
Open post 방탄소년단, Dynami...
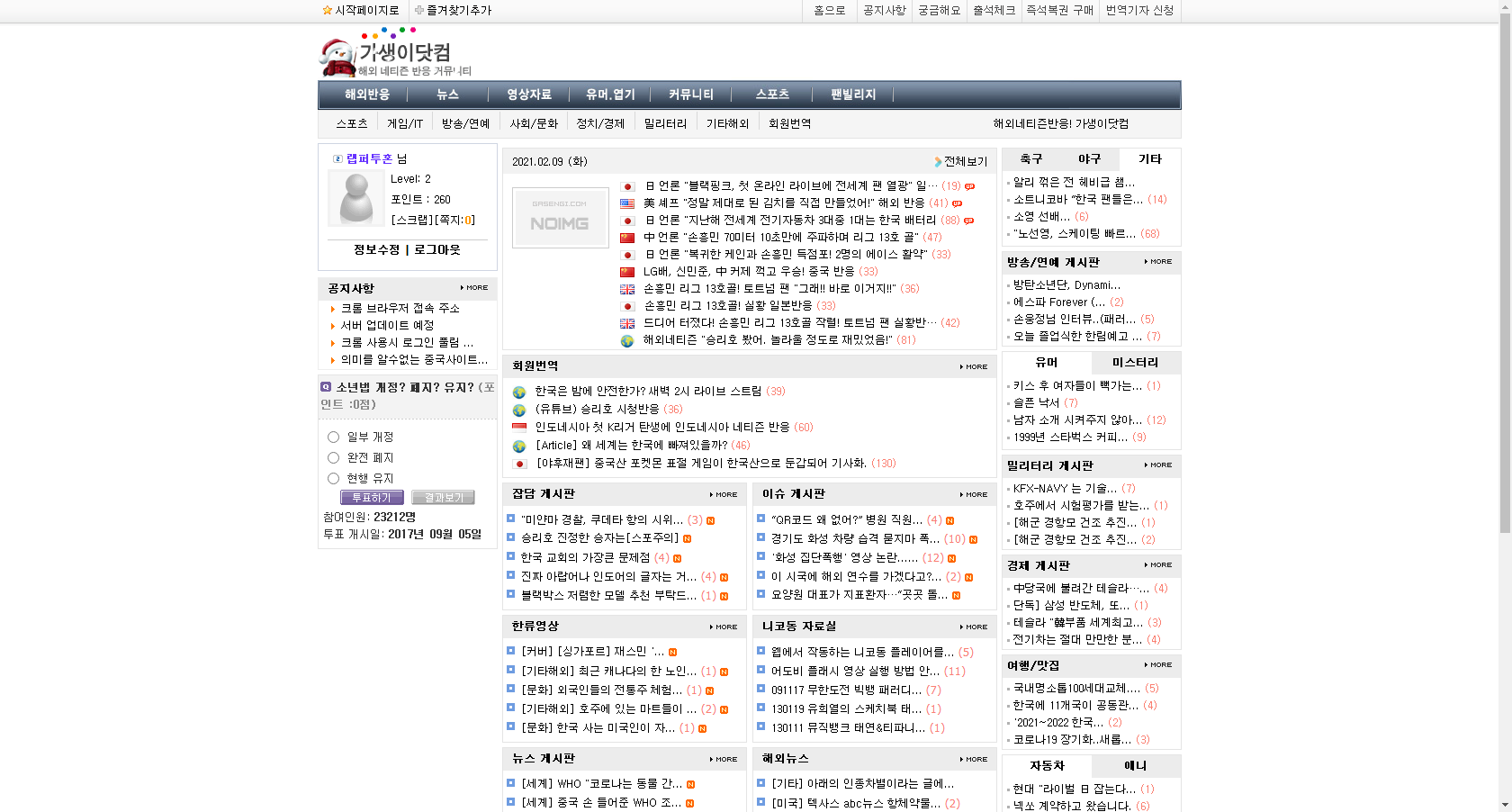pos(1067,285)
